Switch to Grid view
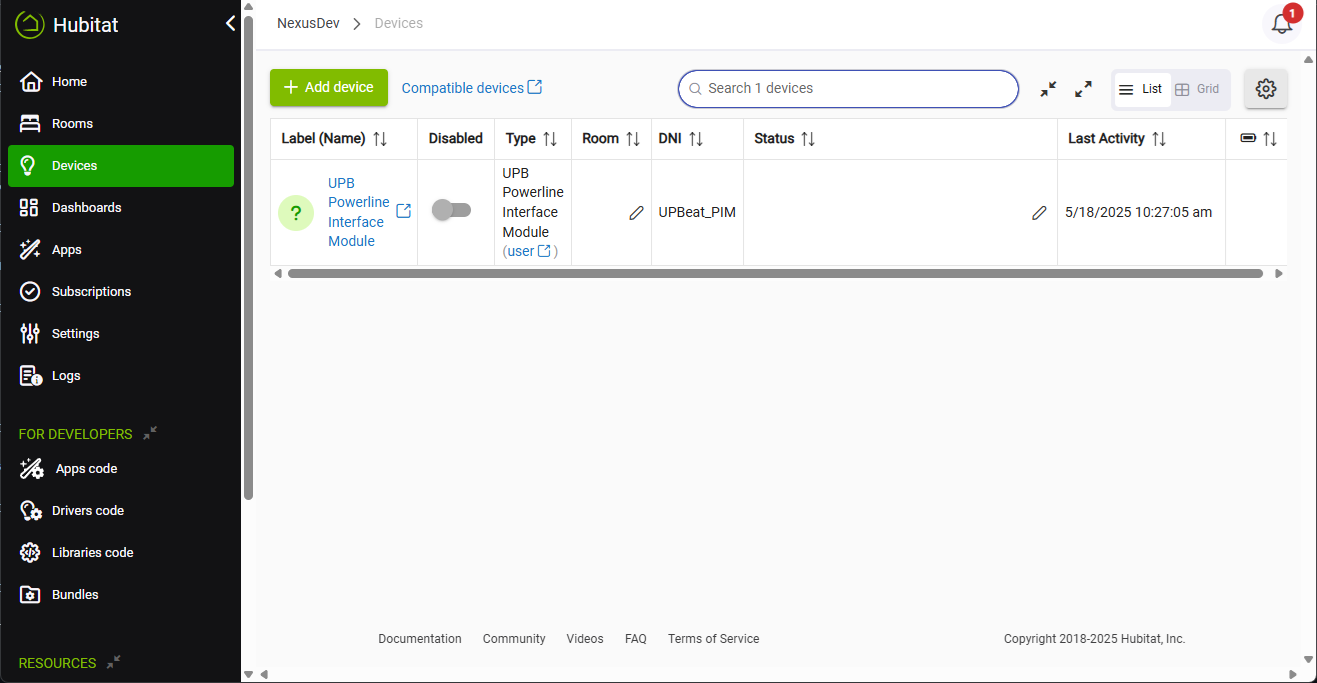The height and width of the screenshot is (683, 1317). 1197,89
